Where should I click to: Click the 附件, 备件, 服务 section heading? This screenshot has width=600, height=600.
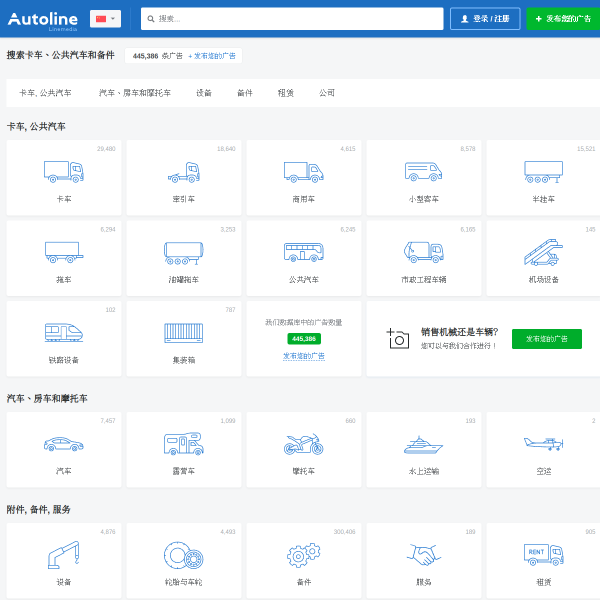(x=38, y=509)
